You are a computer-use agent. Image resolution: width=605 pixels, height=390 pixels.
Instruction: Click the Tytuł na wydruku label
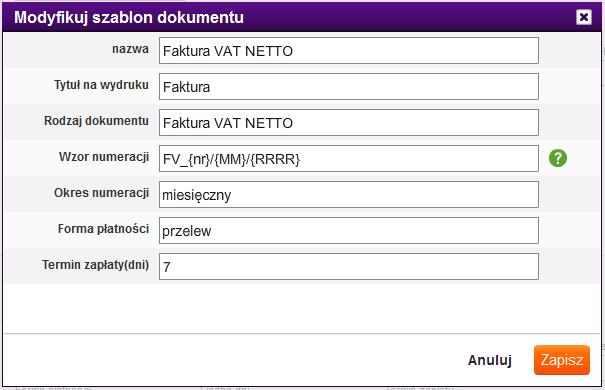point(101,85)
